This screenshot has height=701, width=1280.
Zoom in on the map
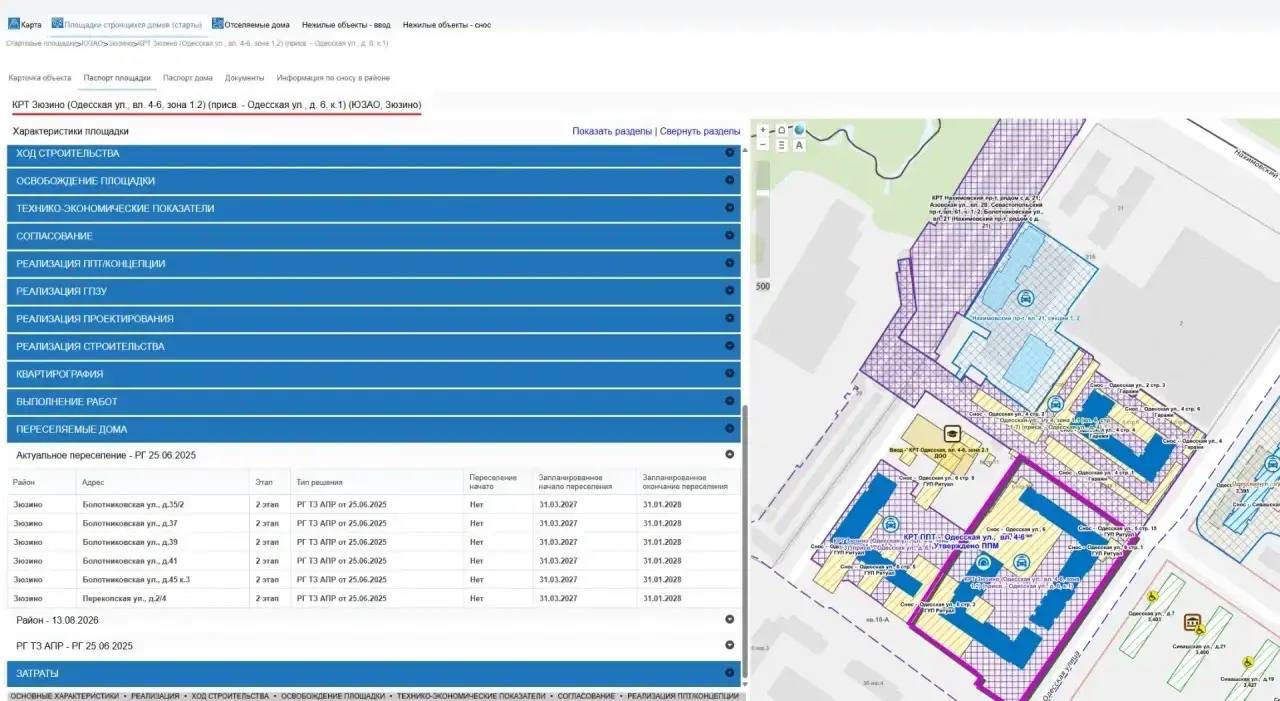[764, 130]
